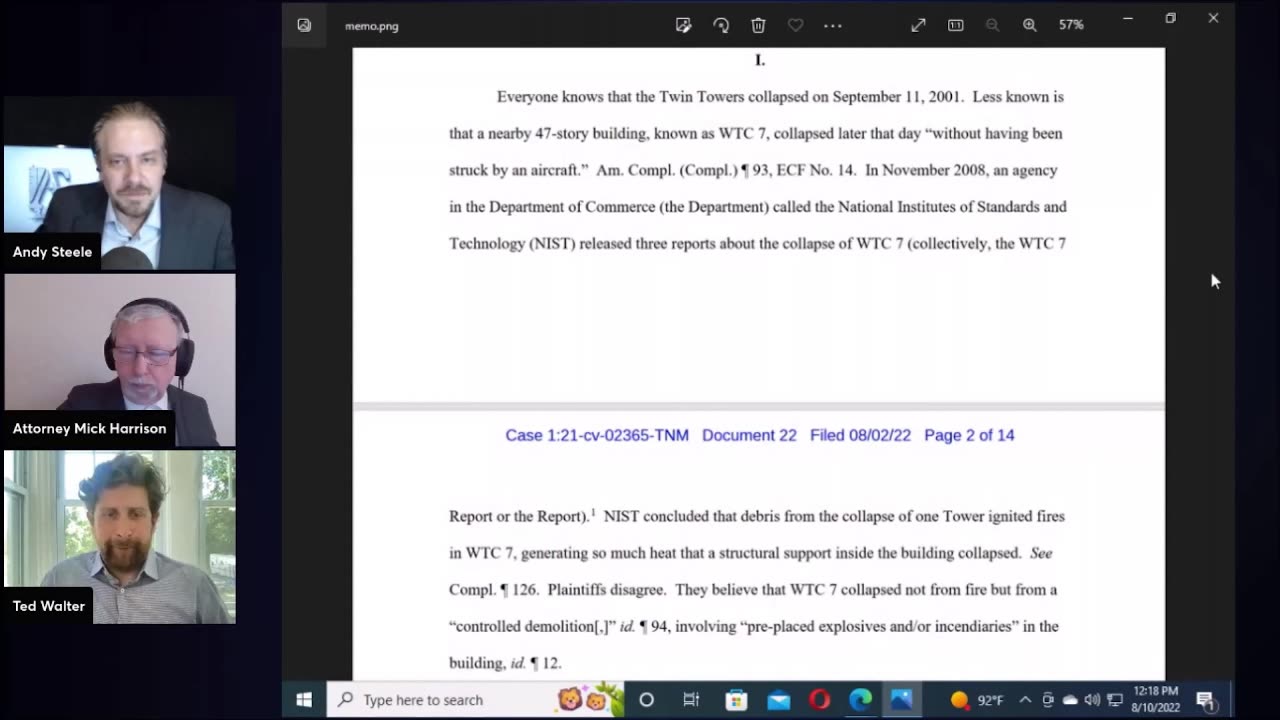The height and width of the screenshot is (720, 1280).
Task: Open Task View on the taskbar
Action: pyautogui.click(x=691, y=700)
